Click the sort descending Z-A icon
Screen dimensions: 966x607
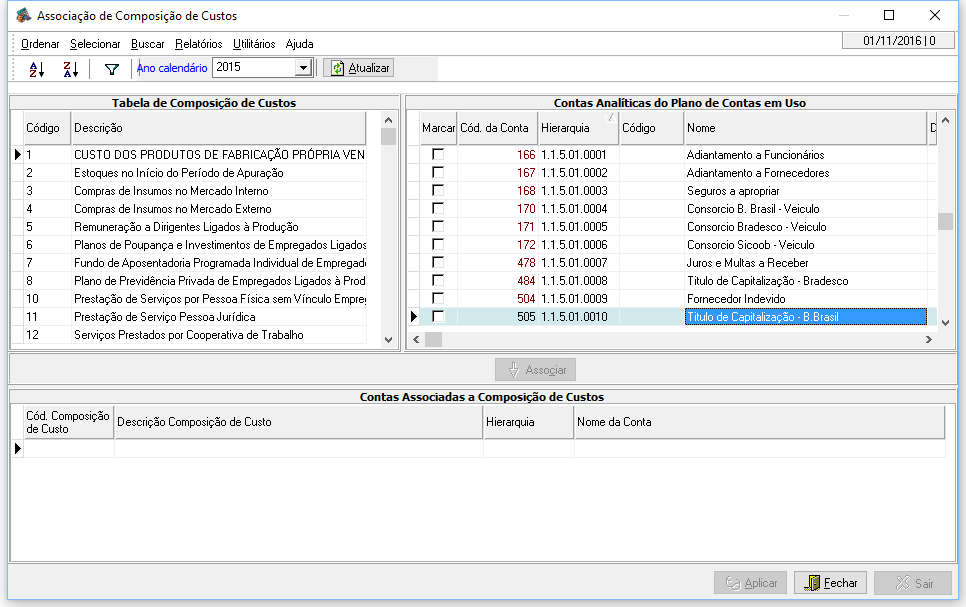[70, 69]
